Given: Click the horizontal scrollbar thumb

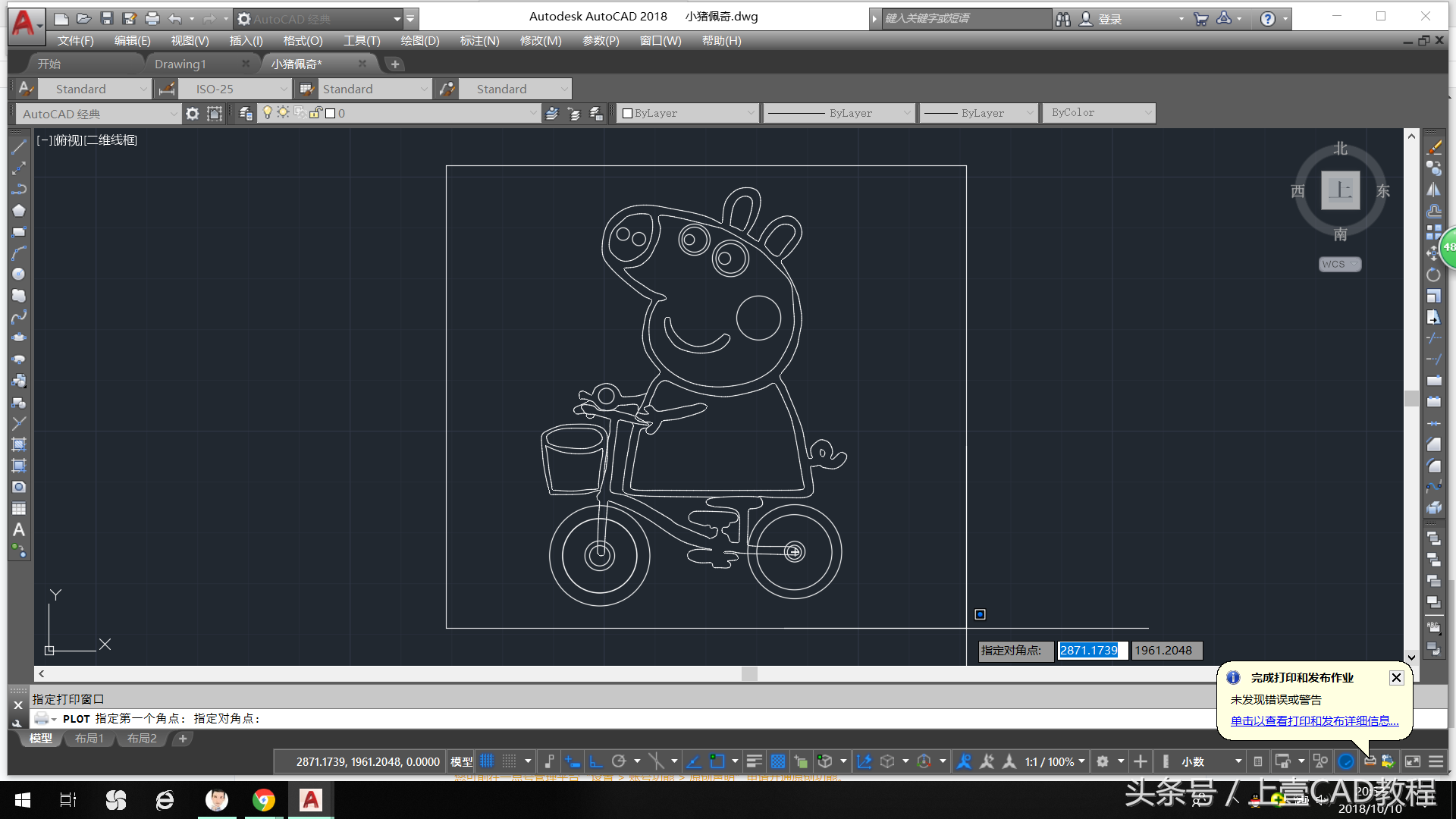Looking at the screenshot, I should pyautogui.click(x=749, y=673).
